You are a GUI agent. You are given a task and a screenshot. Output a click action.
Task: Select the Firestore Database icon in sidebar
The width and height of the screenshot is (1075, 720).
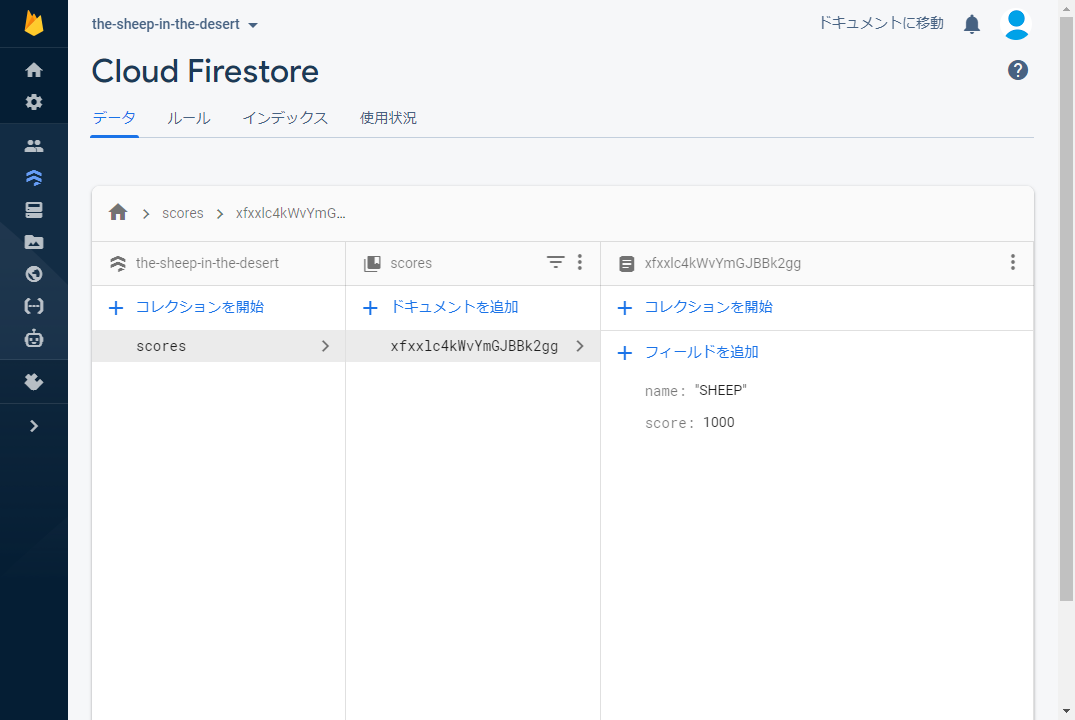coord(34,178)
